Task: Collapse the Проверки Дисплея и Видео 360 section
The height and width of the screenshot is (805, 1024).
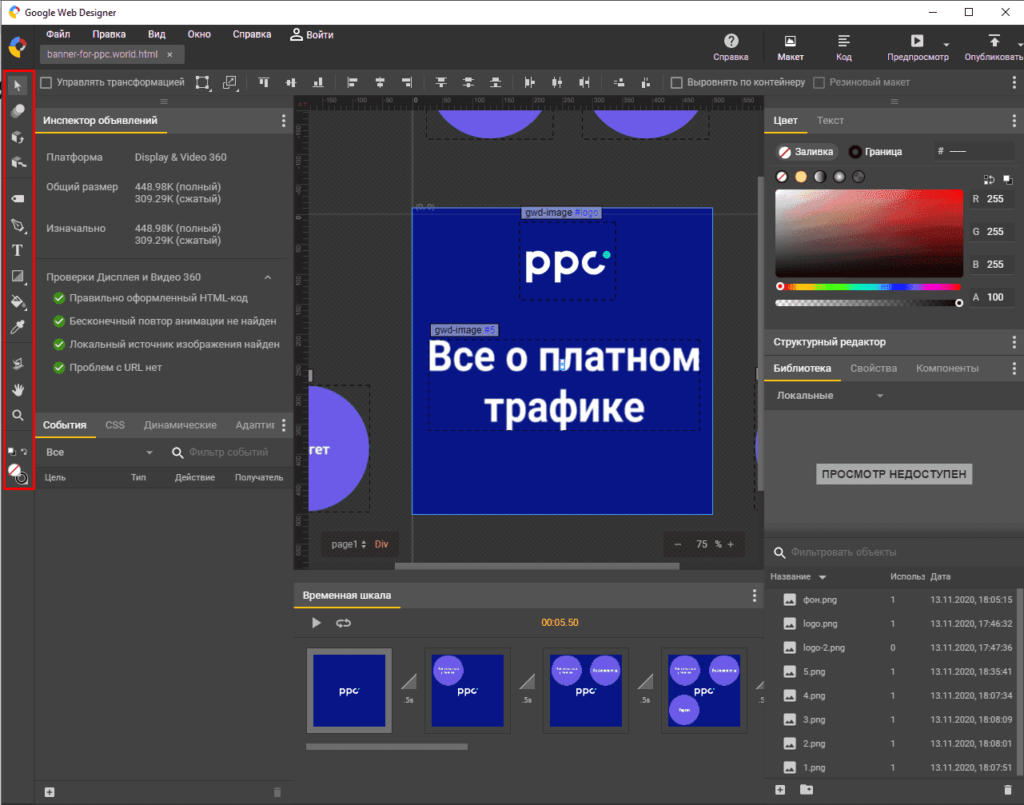Action: click(267, 277)
